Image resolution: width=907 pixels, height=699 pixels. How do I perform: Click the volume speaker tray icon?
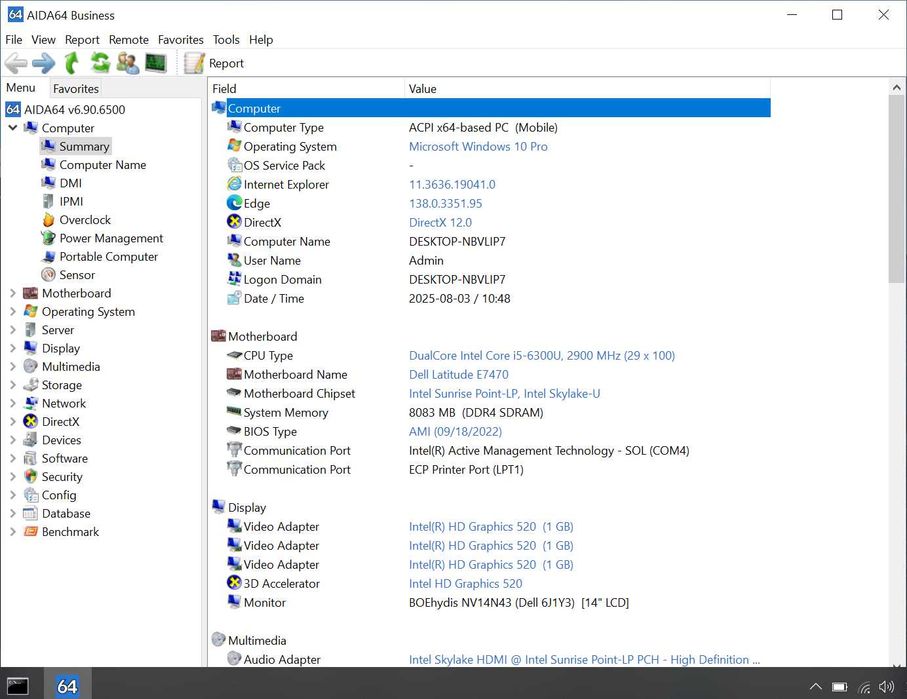886,687
